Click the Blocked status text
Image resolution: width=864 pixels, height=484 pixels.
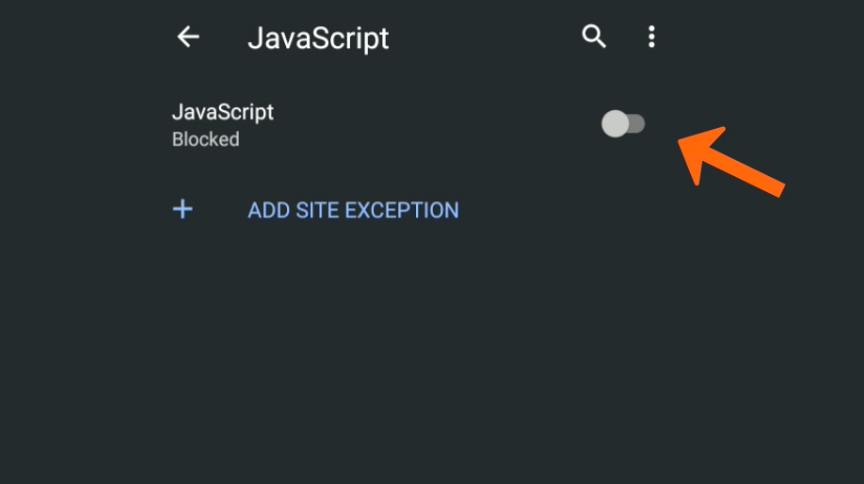click(x=206, y=140)
